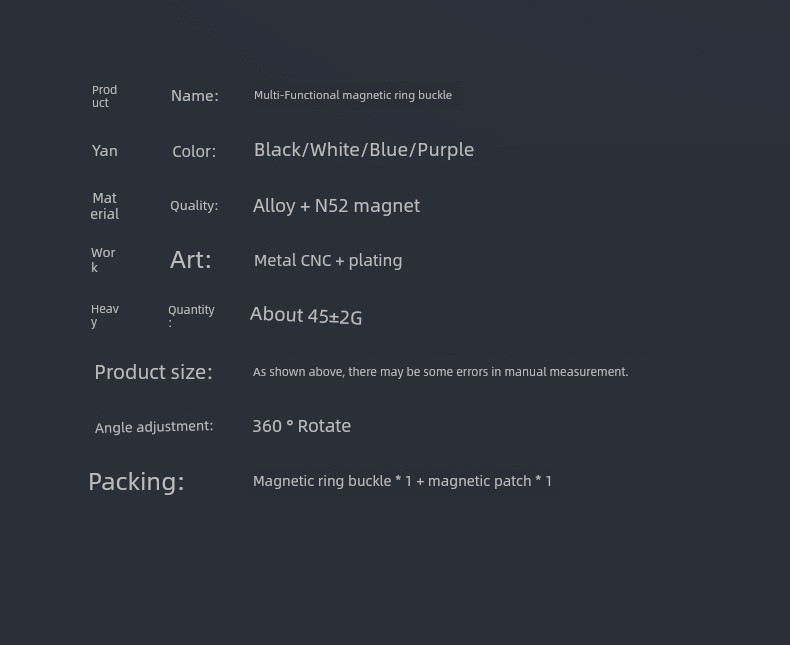Select the 'Black/White/Blue/Purple' color text
Image resolution: width=790 pixels, height=645 pixels.
[364, 150]
